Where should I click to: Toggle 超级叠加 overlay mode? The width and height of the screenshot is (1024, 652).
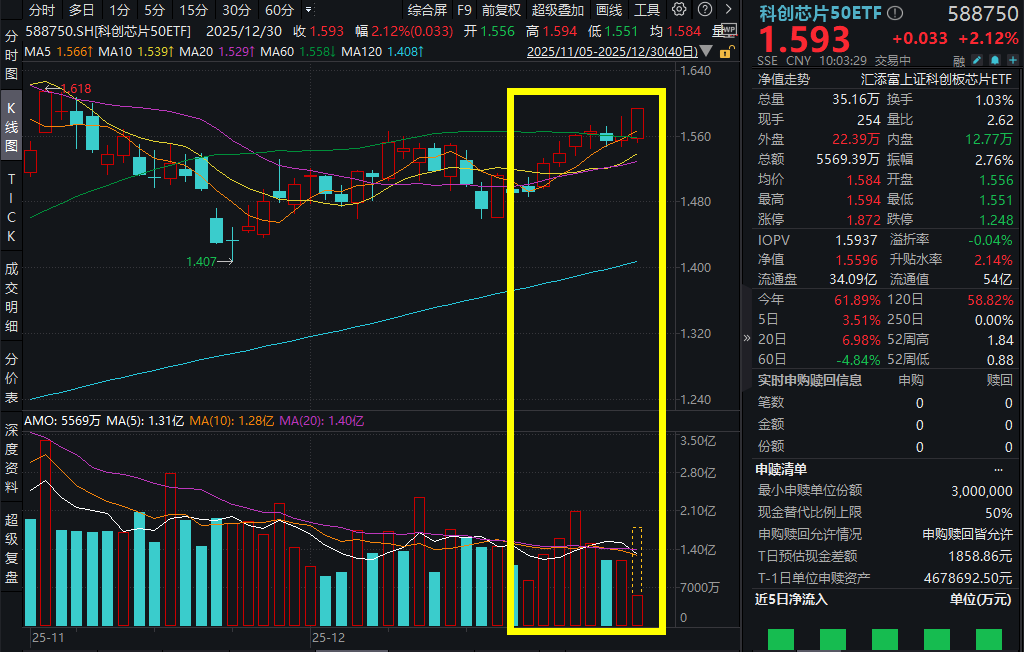557,11
